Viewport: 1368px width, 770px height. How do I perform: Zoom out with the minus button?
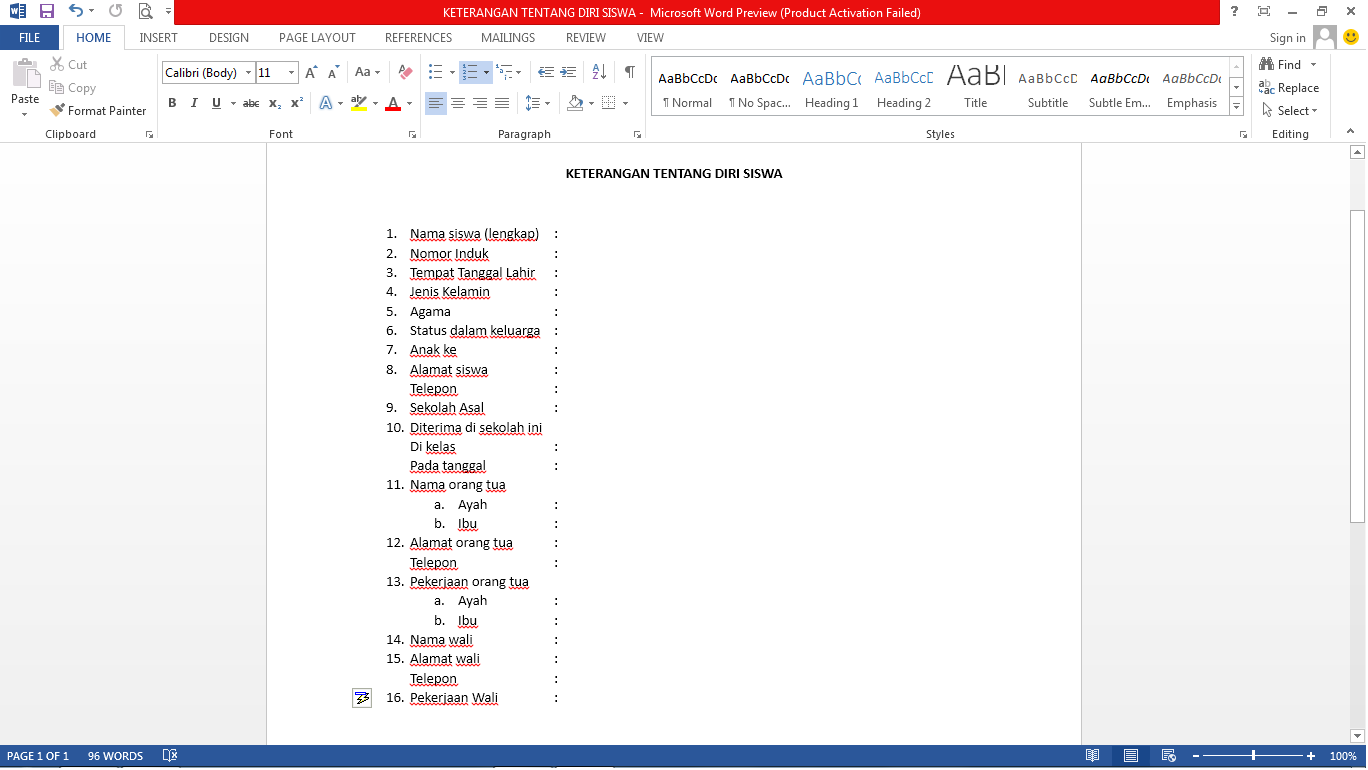(1196, 756)
